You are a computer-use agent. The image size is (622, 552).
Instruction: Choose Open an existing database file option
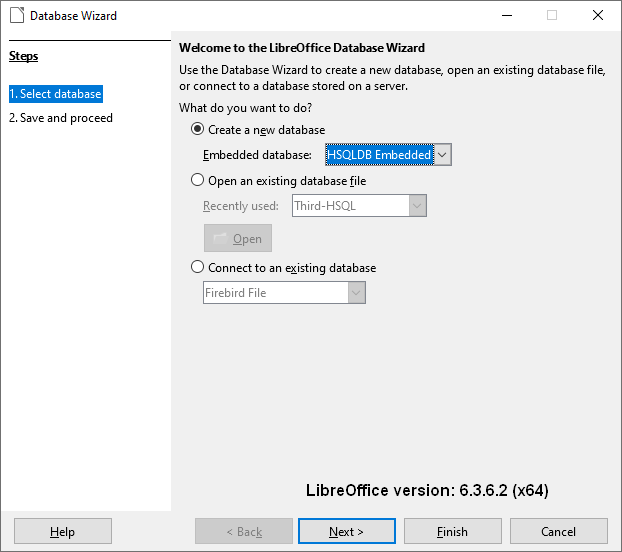[x=197, y=181]
